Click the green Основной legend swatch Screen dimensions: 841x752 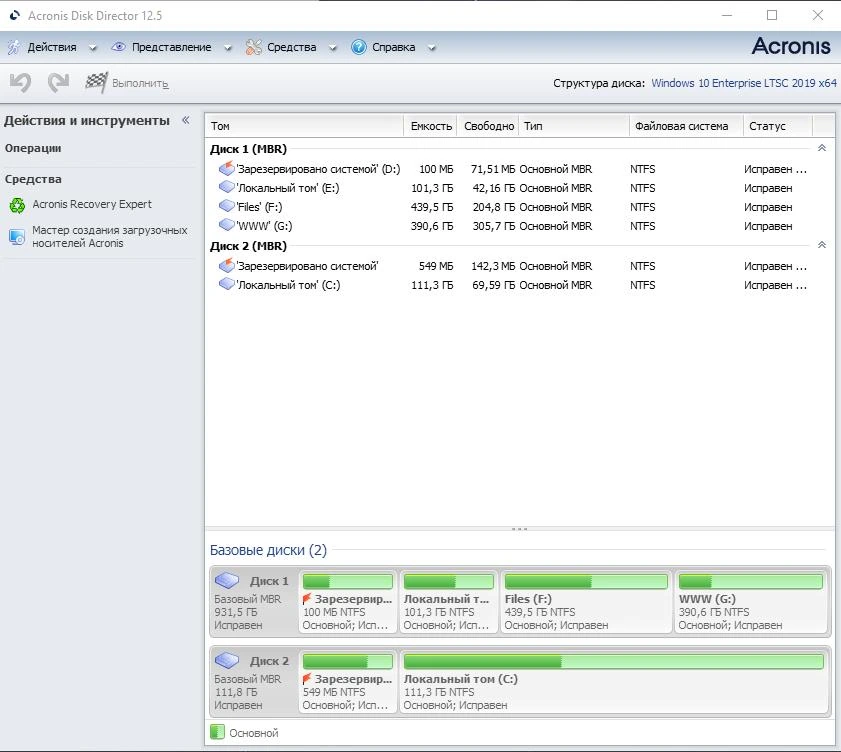pyautogui.click(x=217, y=732)
